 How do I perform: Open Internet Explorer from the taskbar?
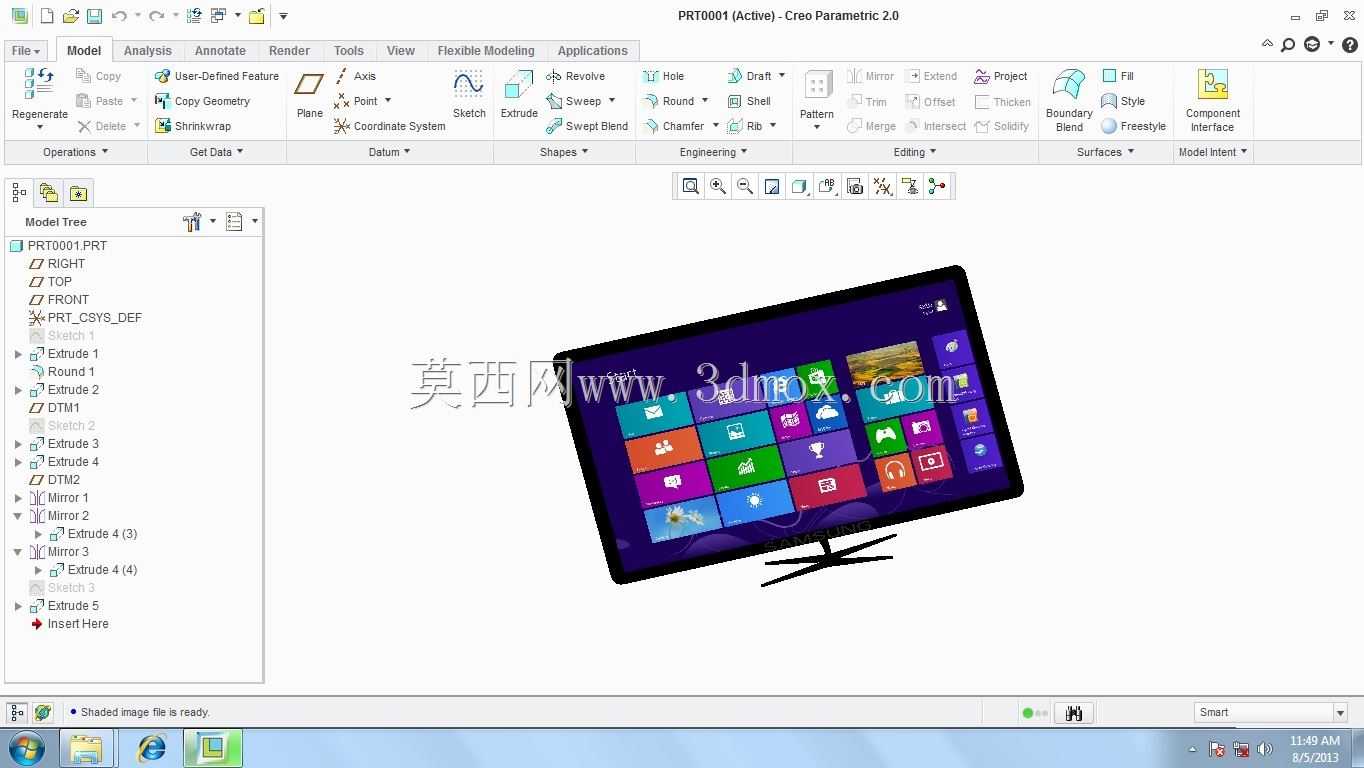[x=151, y=748]
